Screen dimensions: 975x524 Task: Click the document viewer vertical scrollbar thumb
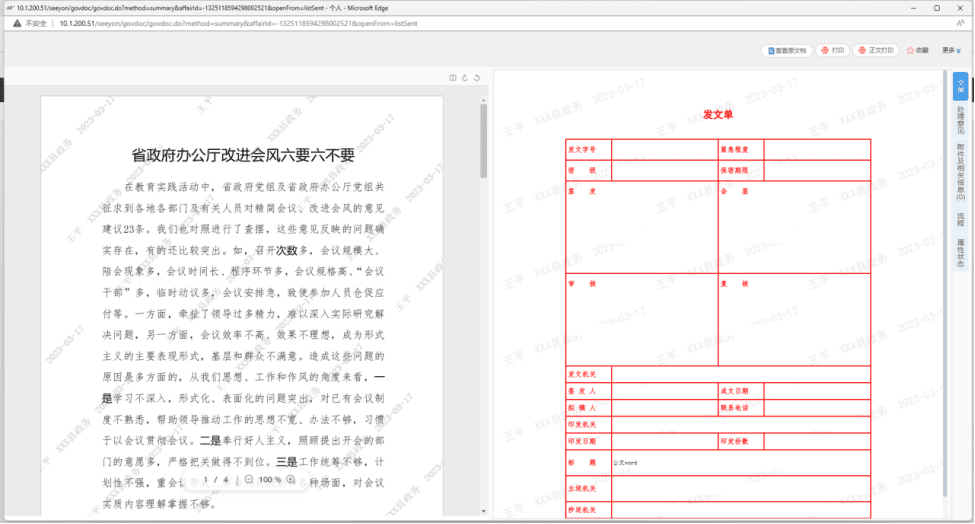(x=483, y=141)
